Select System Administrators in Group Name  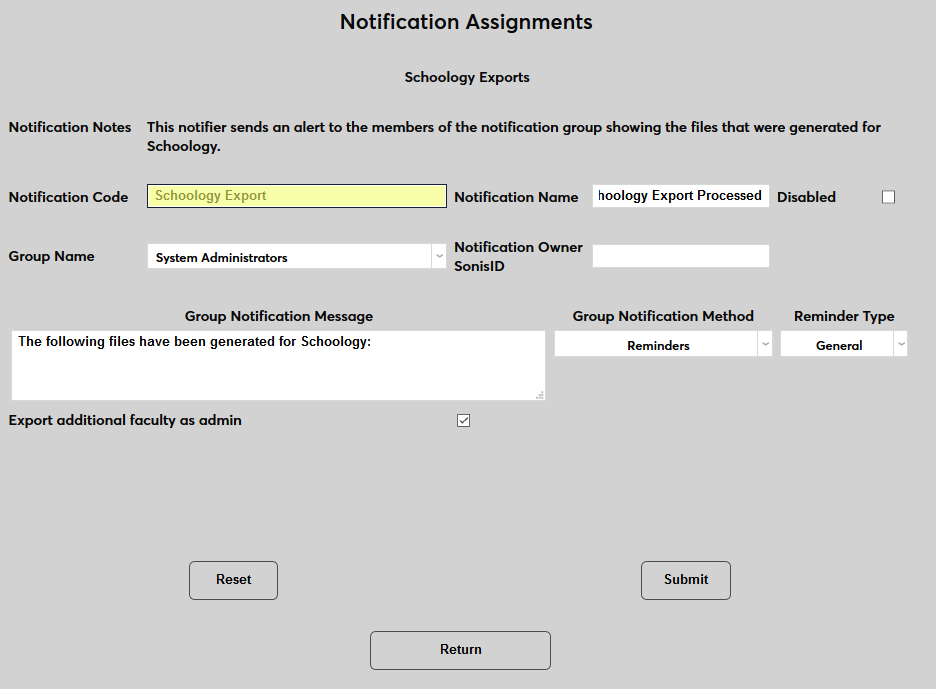pos(296,256)
